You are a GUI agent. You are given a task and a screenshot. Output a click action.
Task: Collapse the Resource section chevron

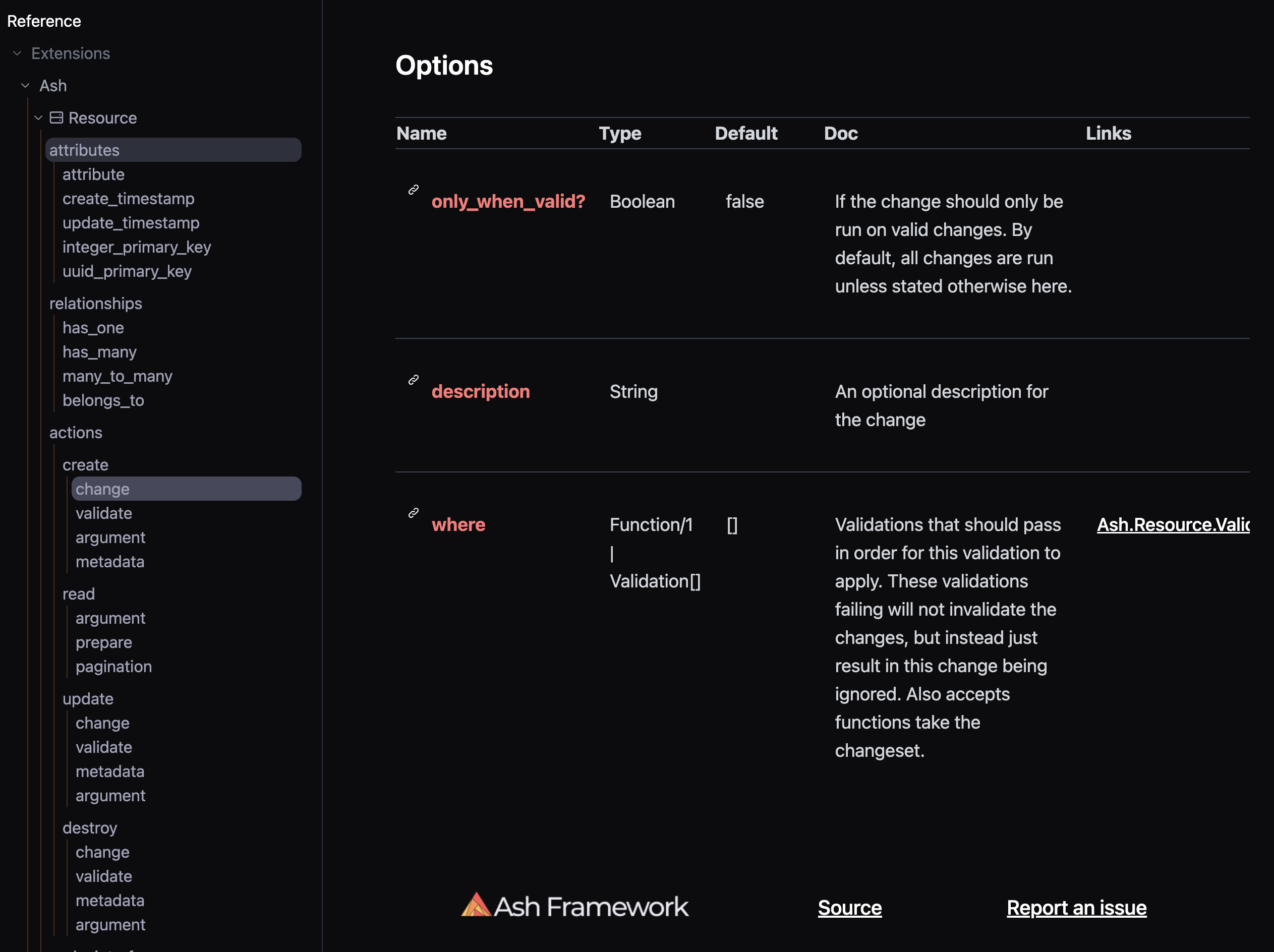click(x=39, y=117)
